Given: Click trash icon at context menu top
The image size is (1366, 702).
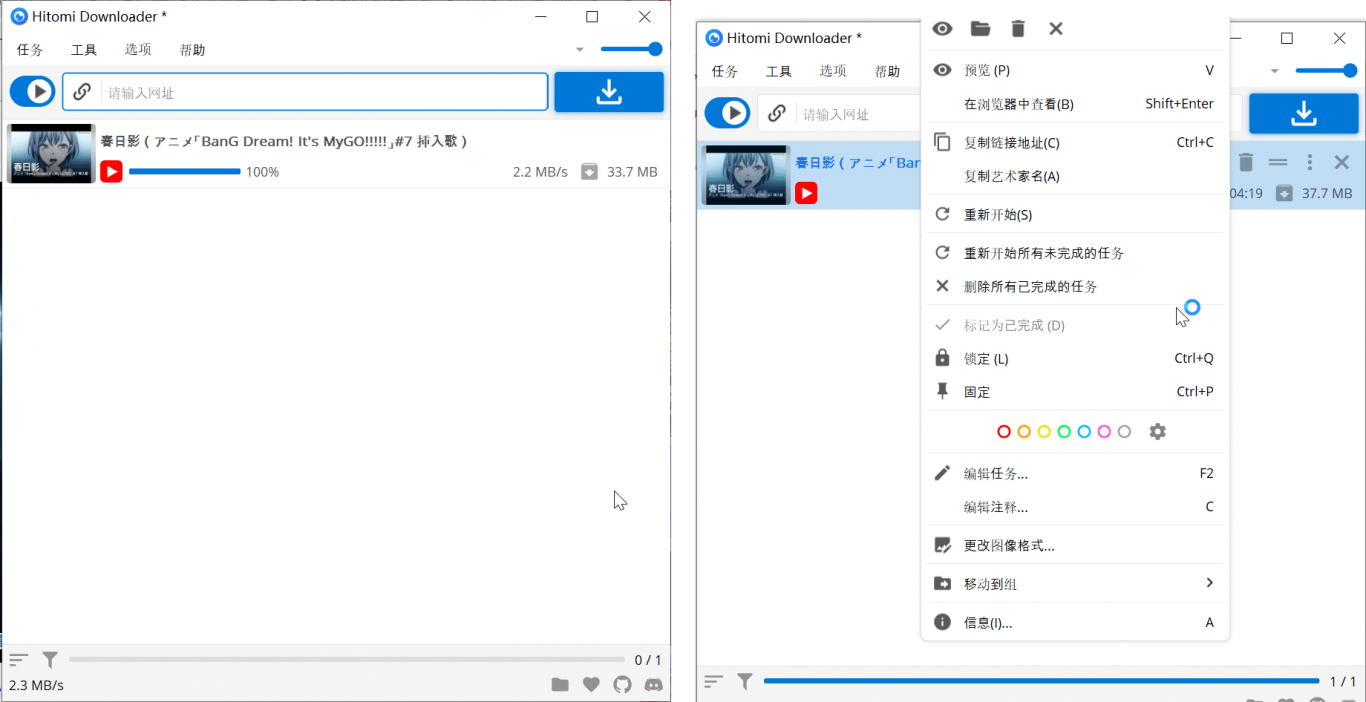Looking at the screenshot, I should (x=1018, y=29).
